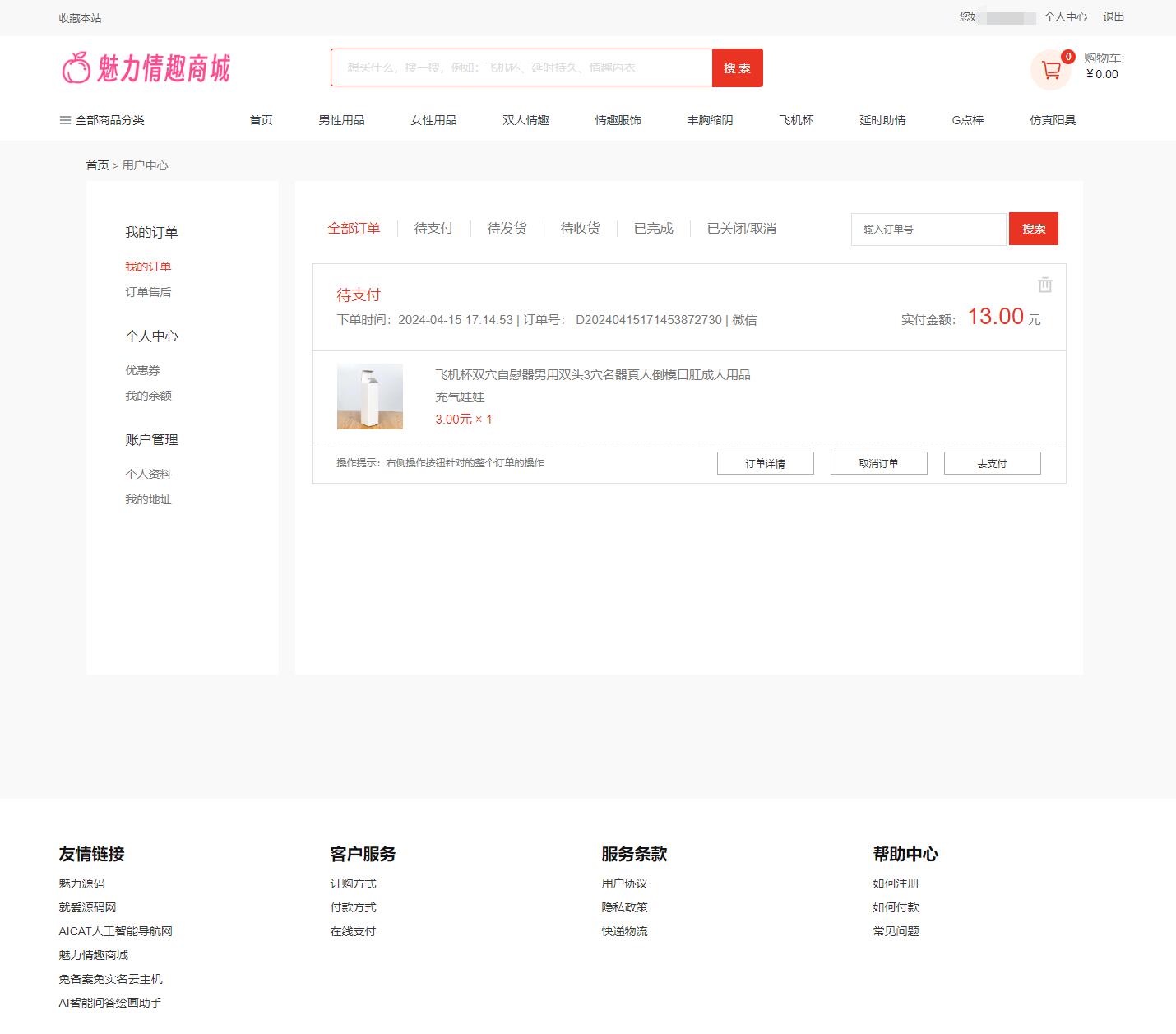1176x1034 pixels.
Task: Switch to the 待支付 orders tab
Action: click(433, 229)
